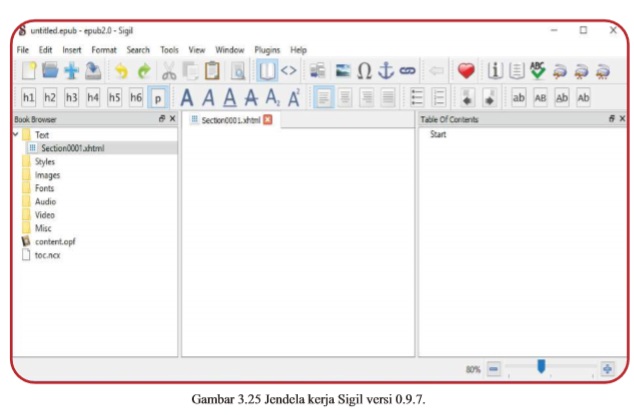Apply Heading 2 with h2 button

[50, 97]
